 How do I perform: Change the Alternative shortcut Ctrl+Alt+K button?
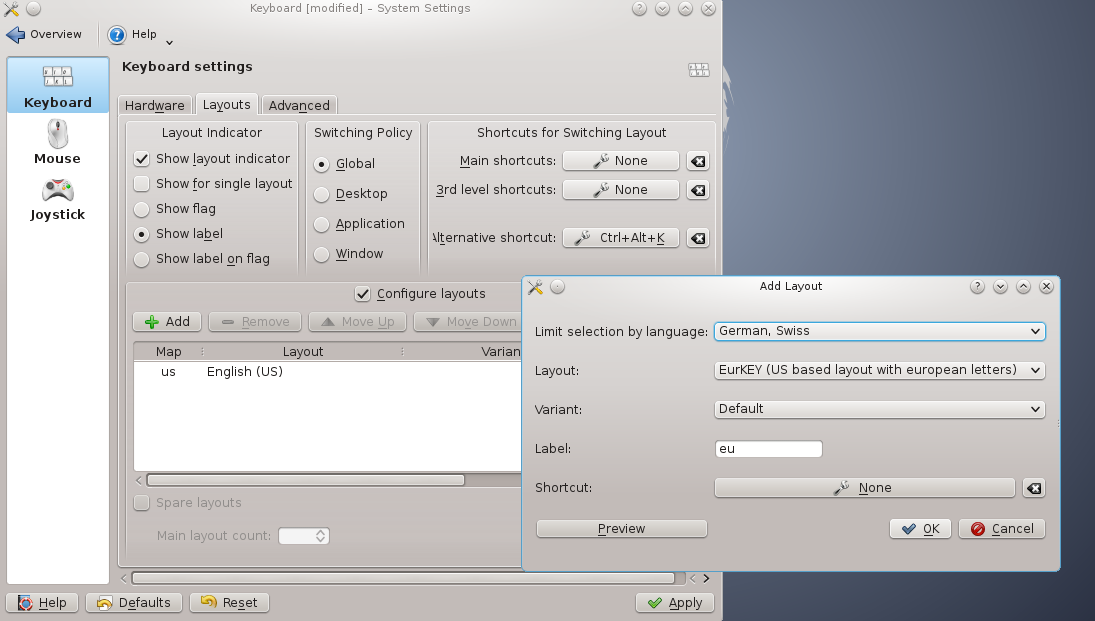click(621, 238)
